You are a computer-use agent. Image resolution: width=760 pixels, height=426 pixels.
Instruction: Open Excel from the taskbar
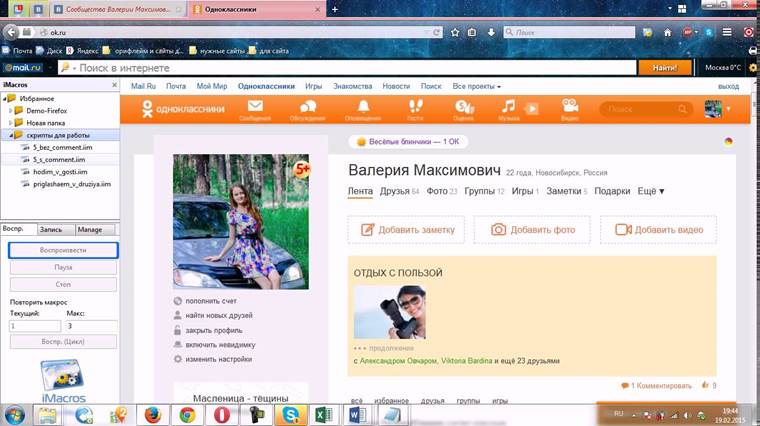point(323,415)
